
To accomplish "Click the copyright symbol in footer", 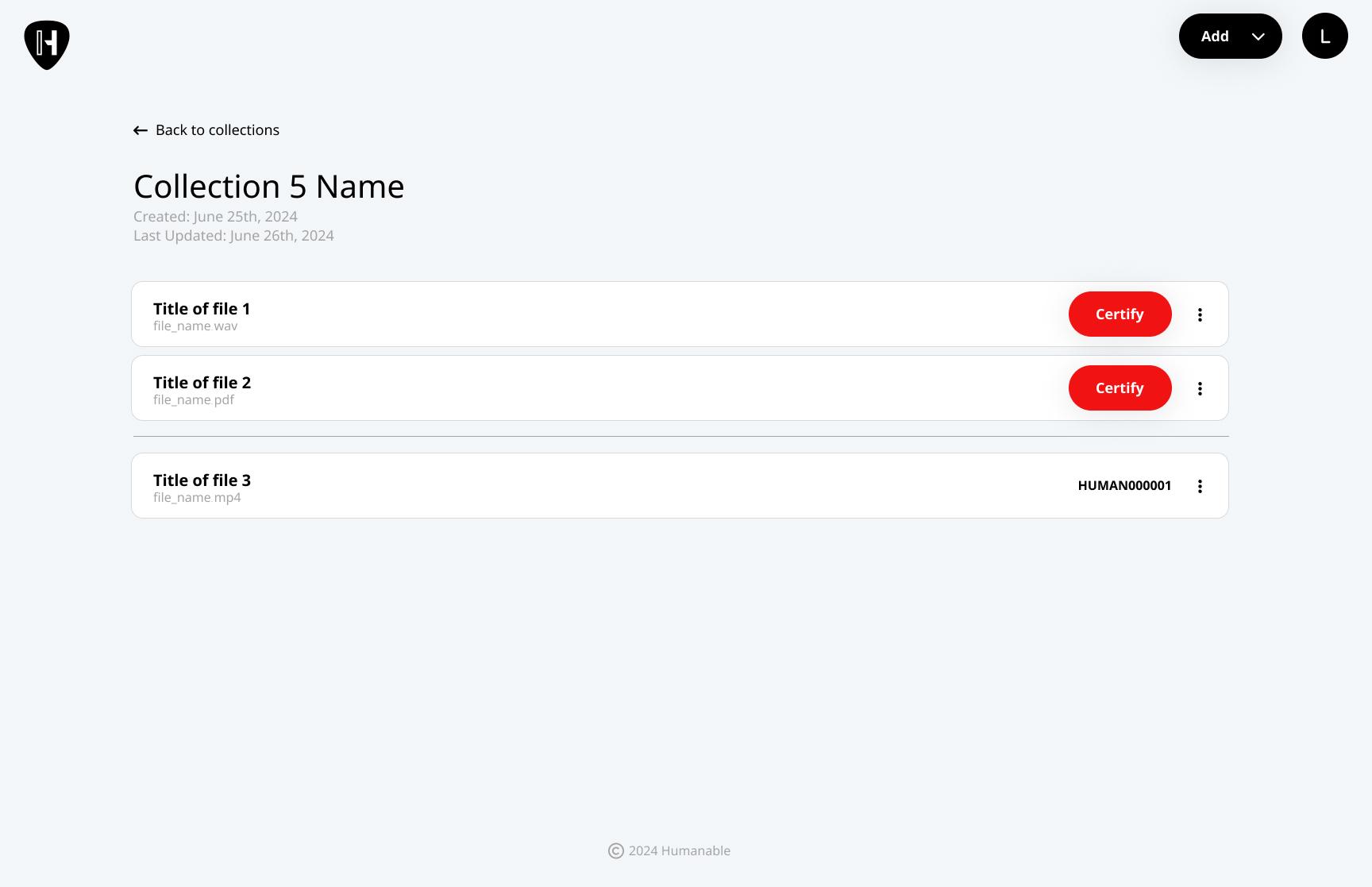I will pos(615,851).
